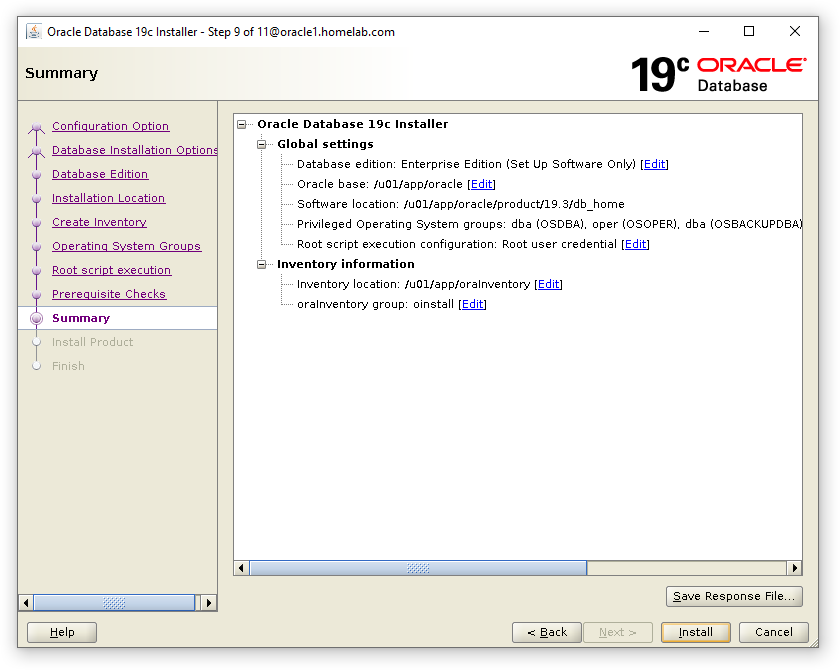Collapse the Global settings tree node
This screenshot has height=670, width=840.
click(262, 145)
